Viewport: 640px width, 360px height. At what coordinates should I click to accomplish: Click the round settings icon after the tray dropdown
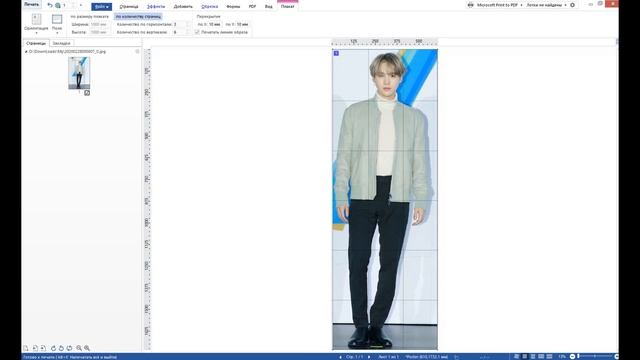tap(572, 5)
